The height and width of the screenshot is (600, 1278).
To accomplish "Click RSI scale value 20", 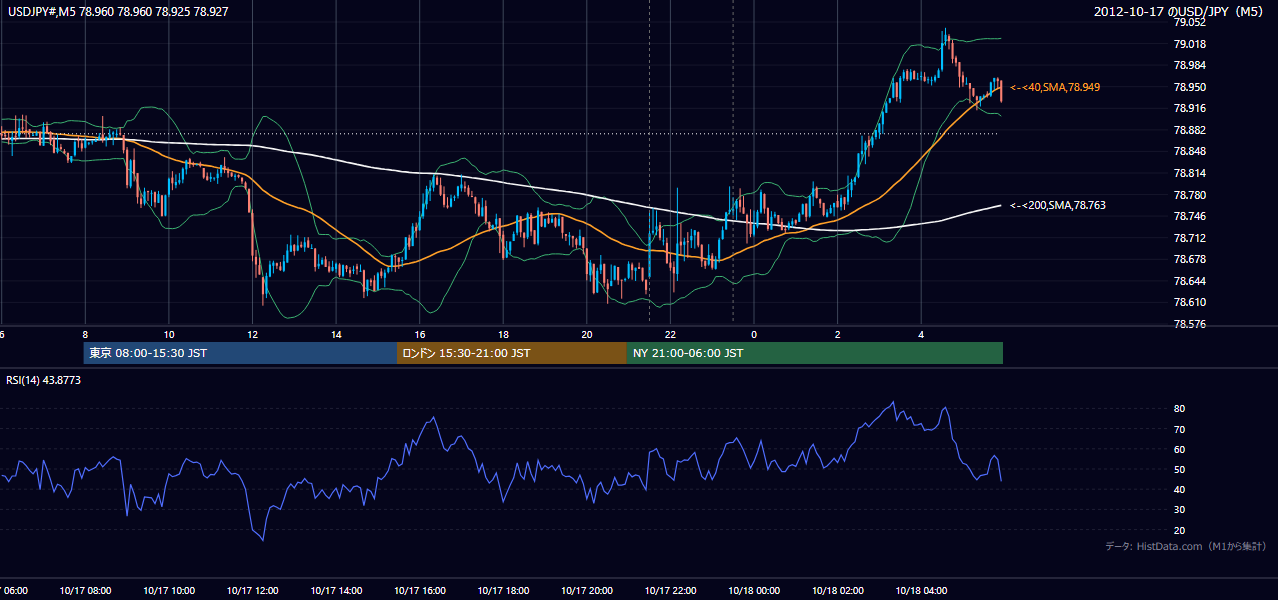I will click(1179, 530).
